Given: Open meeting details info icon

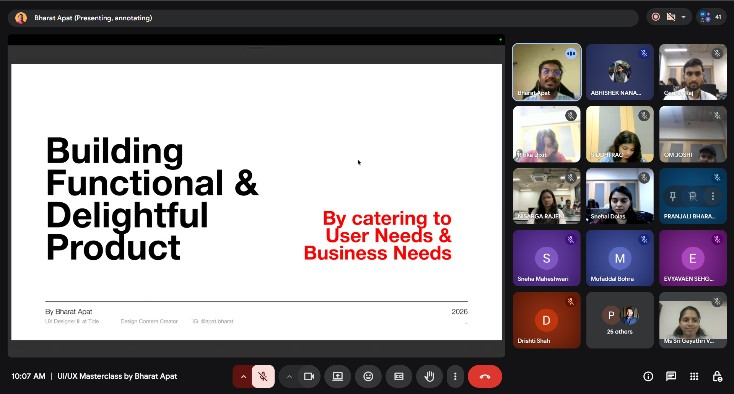Looking at the screenshot, I should pos(648,376).
